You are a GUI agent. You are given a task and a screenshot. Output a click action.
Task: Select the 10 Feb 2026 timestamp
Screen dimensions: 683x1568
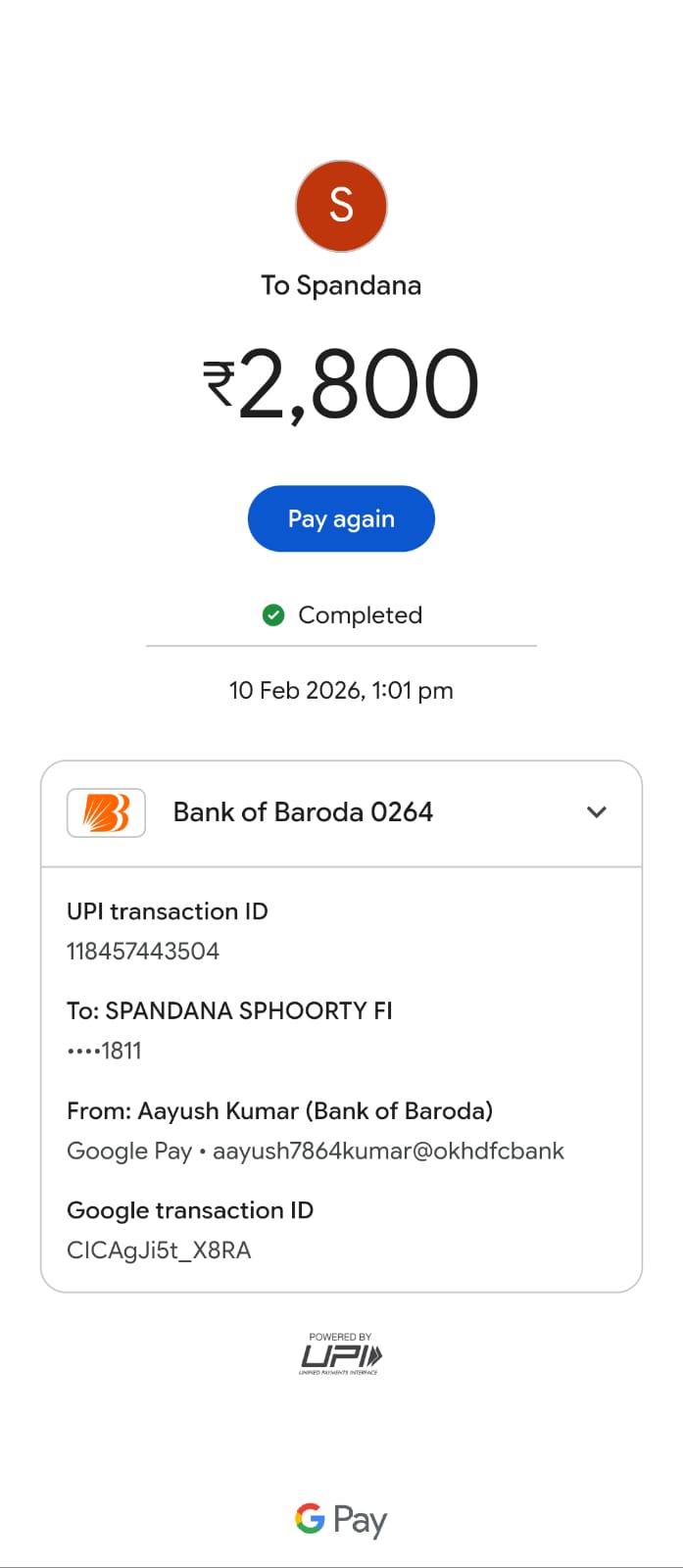[x=341, y=691]
